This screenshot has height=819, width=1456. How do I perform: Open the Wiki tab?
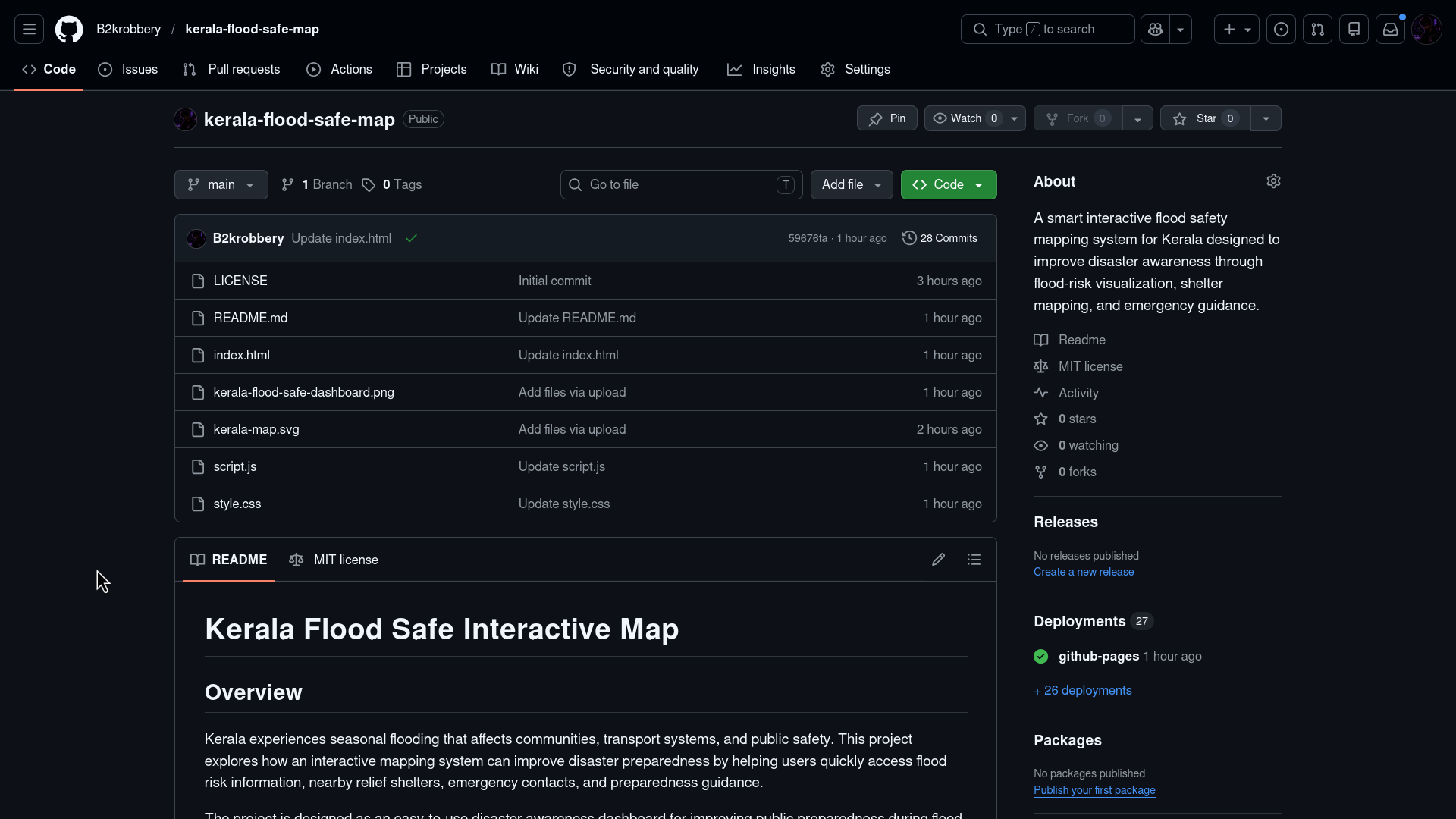pos(515,69)
